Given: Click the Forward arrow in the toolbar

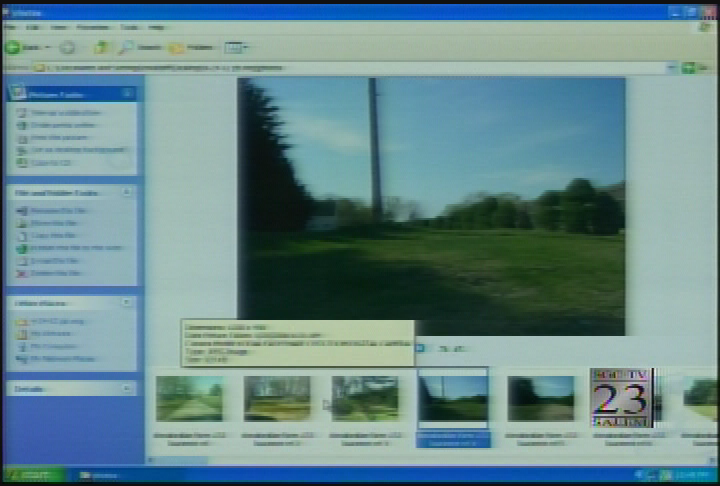Looking at the screenshot, I should point(67,47).
